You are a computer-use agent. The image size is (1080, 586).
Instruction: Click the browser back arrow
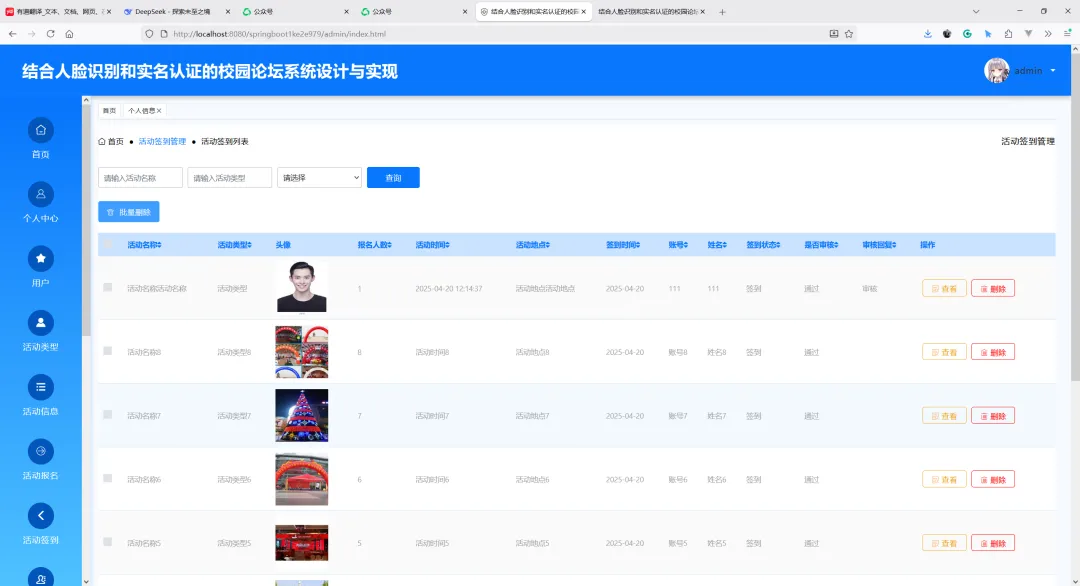click(x=12, y=34)
